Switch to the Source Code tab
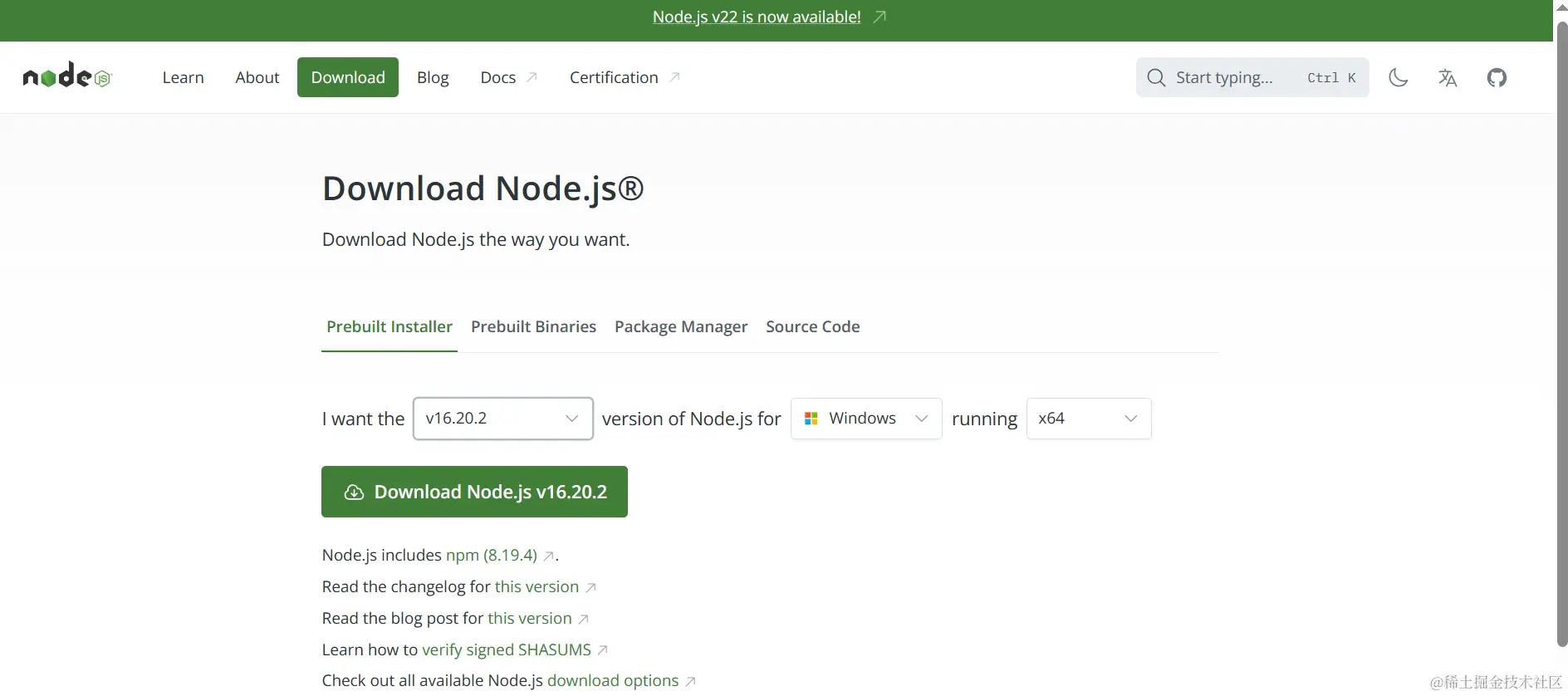This screenshot has width=1568, height=696. pos(813,326)
